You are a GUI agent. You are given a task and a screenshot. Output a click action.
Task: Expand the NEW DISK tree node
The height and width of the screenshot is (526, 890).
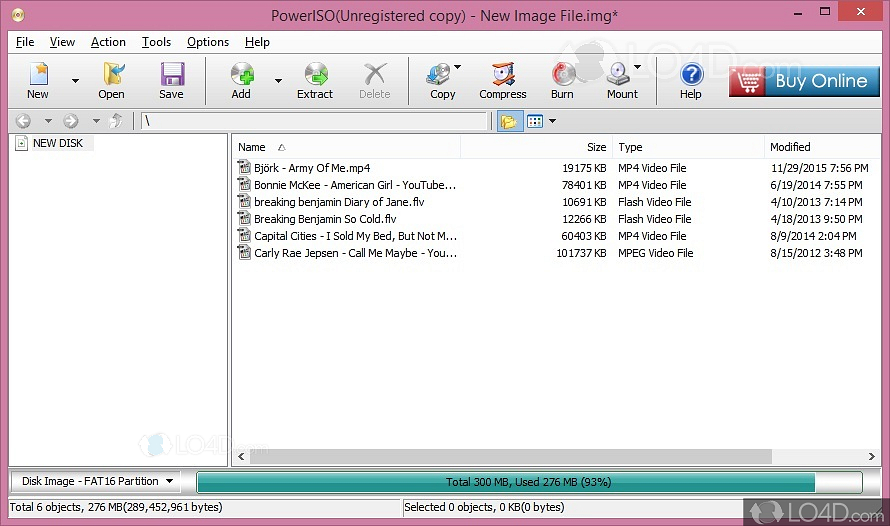(x=22, y=143)
